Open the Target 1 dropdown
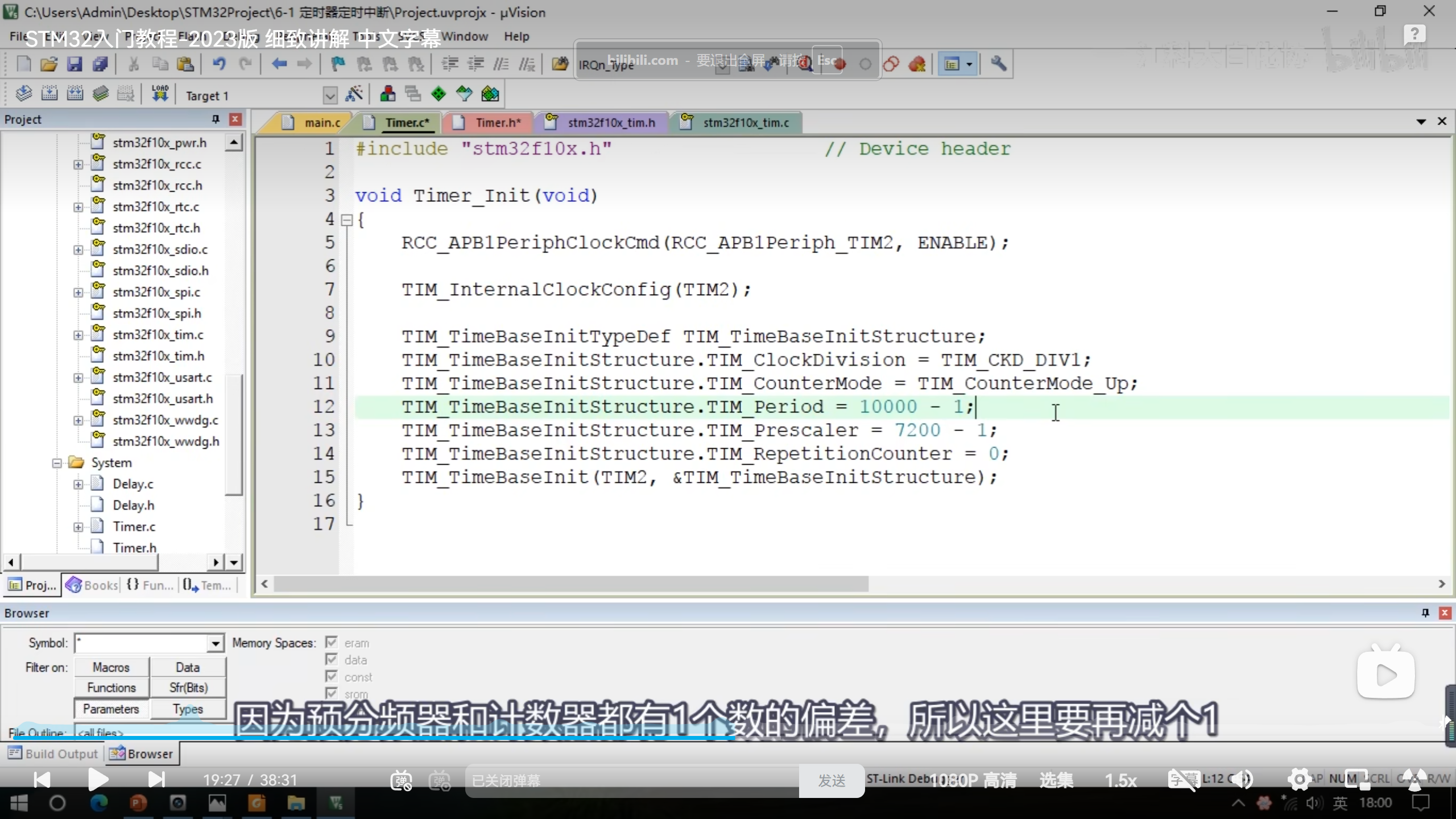 [330, 96]
